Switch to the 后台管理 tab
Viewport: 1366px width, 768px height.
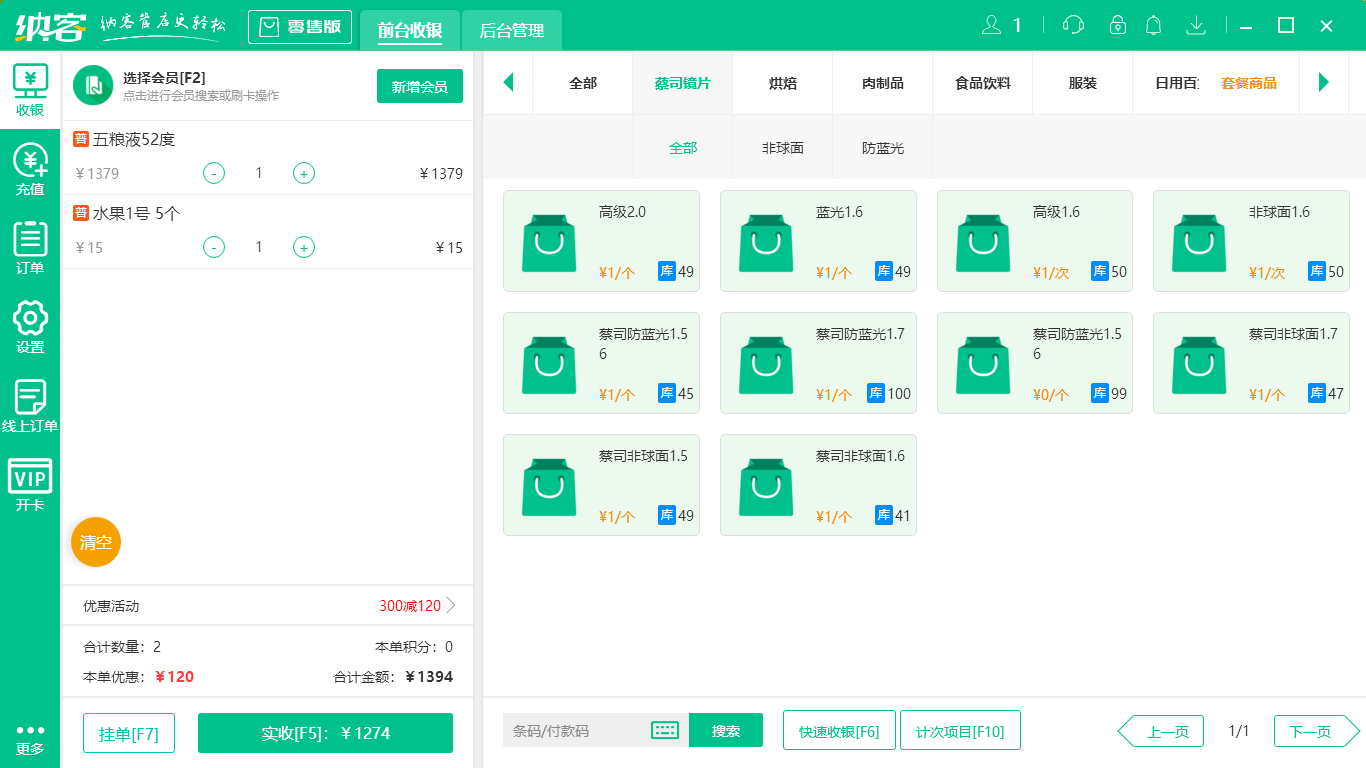tap(511, 31)
